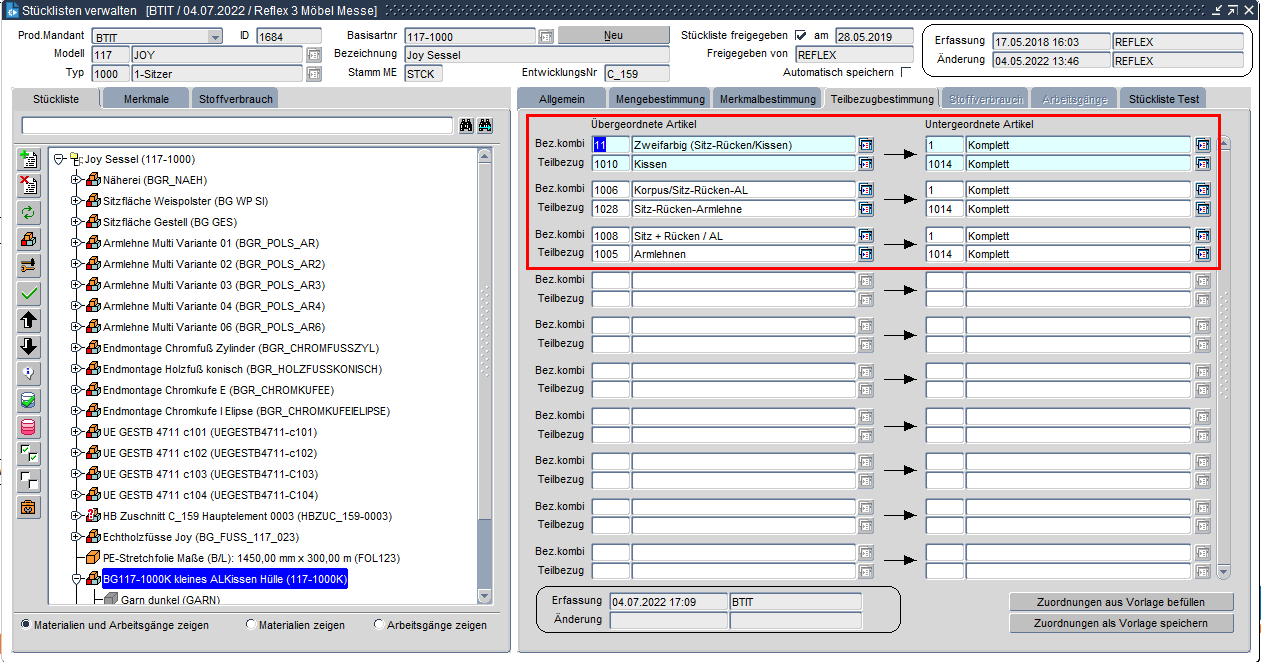Open lookup list for Kissen Teilbezug field

pos(865,164)
